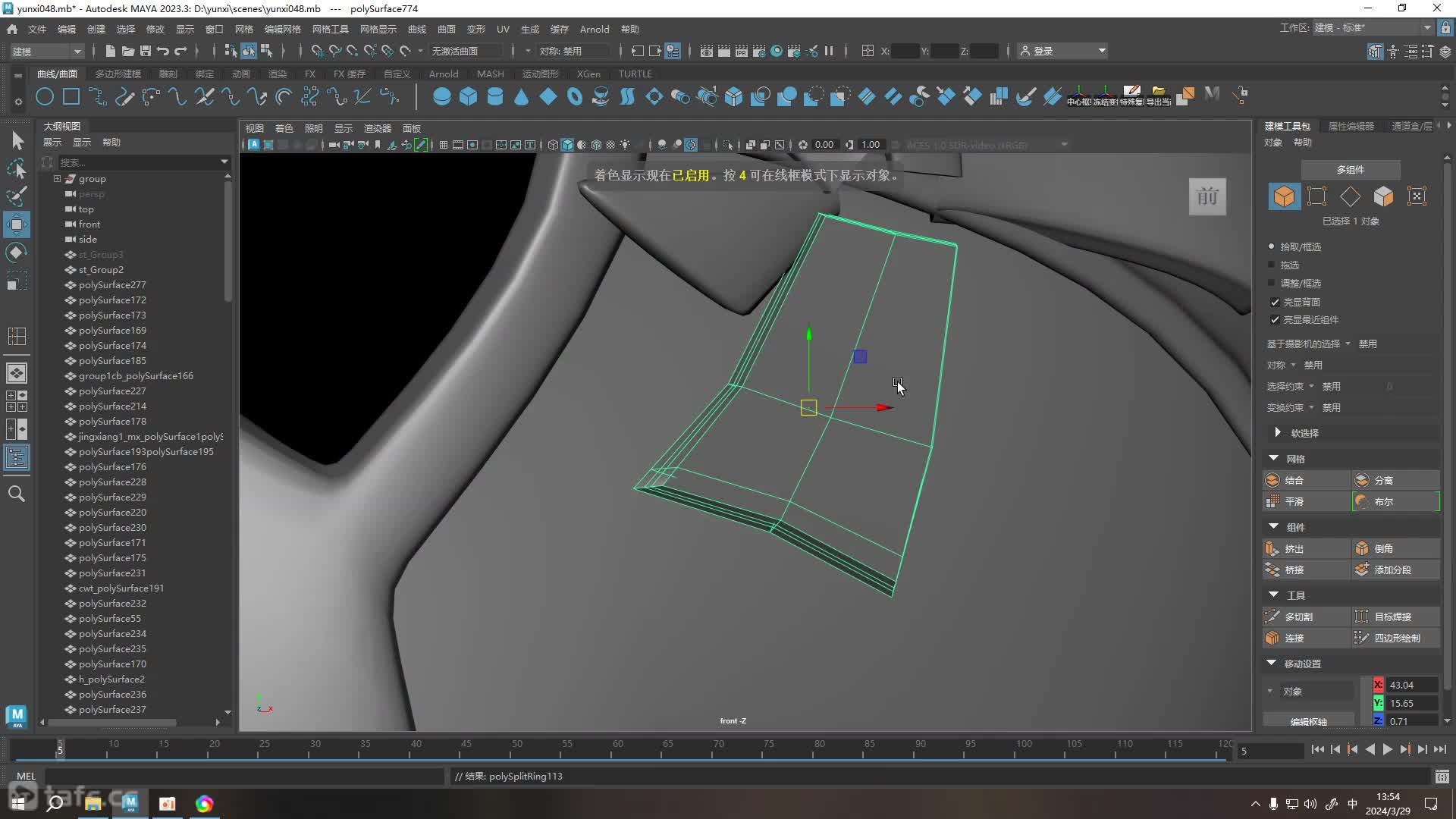Click the 挤出 extrude button
The width and height of the screenshot is (1456, 819).
(x=1306, y=548)
